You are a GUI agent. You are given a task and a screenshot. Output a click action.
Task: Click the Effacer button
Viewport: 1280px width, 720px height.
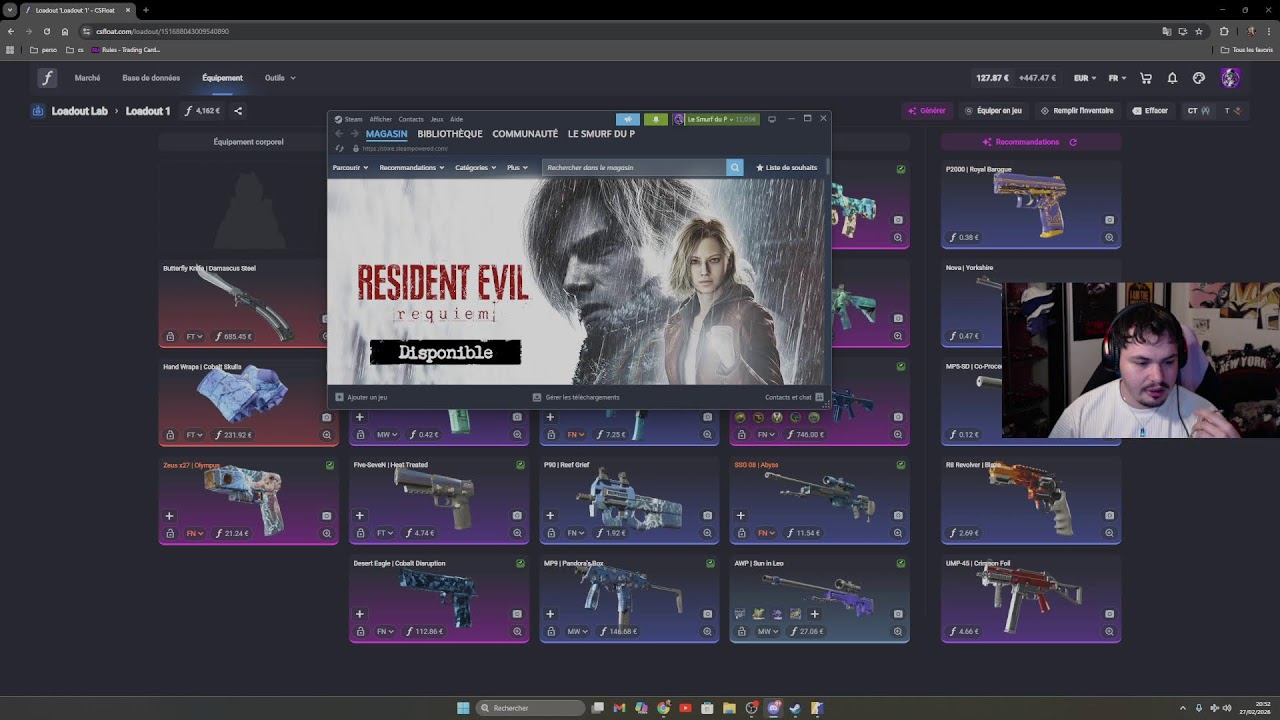1150,111
